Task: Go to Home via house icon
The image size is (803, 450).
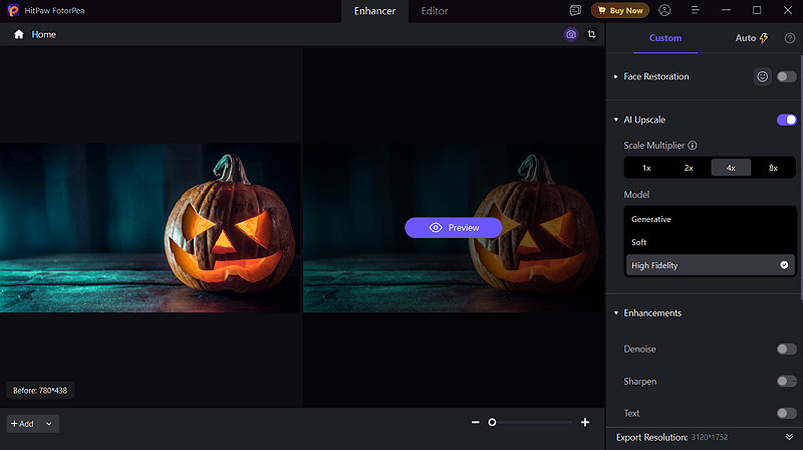Action: (x=19, y=34)
